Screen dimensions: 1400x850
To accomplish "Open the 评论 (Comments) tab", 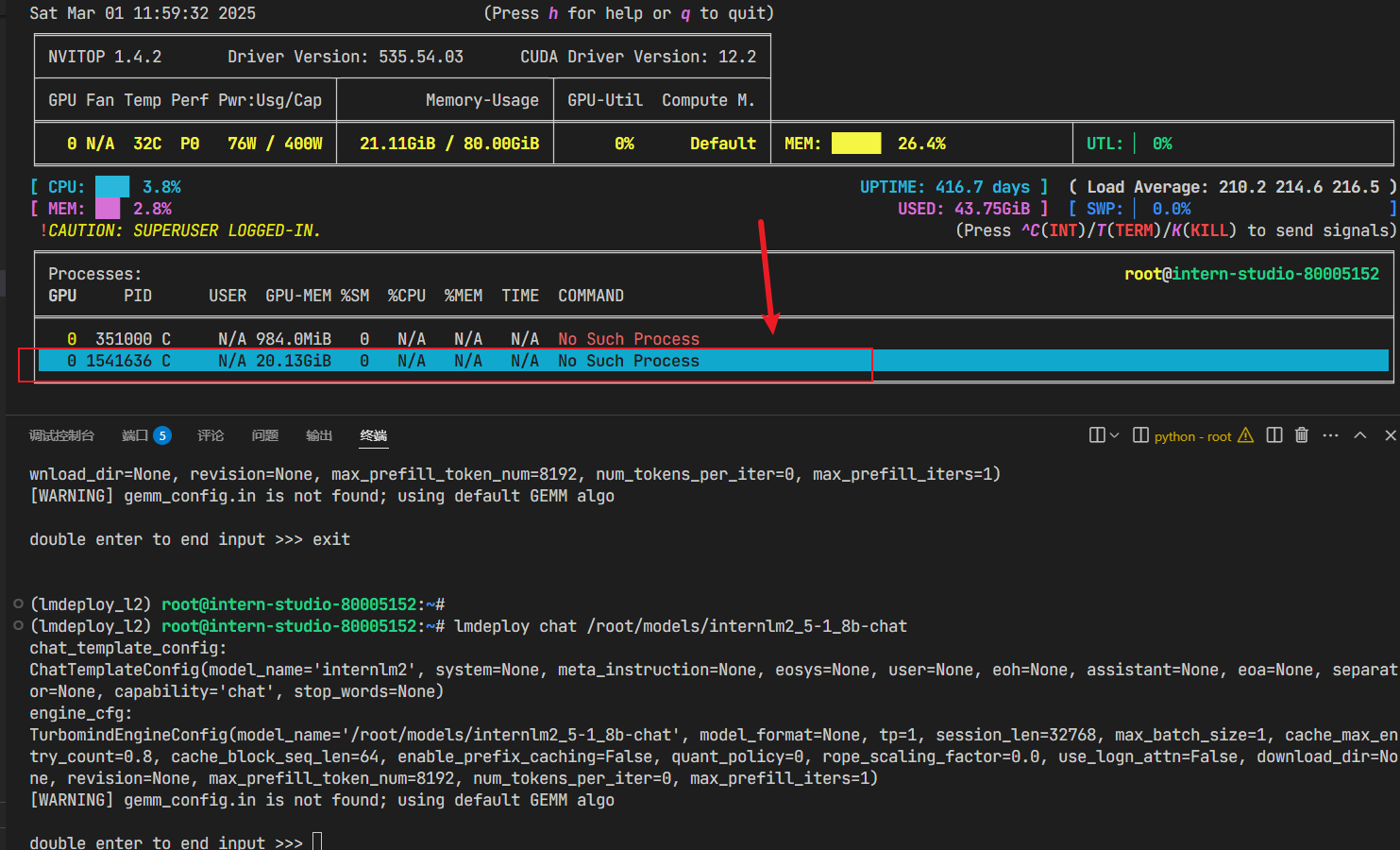I will click(x=211, y=435).
